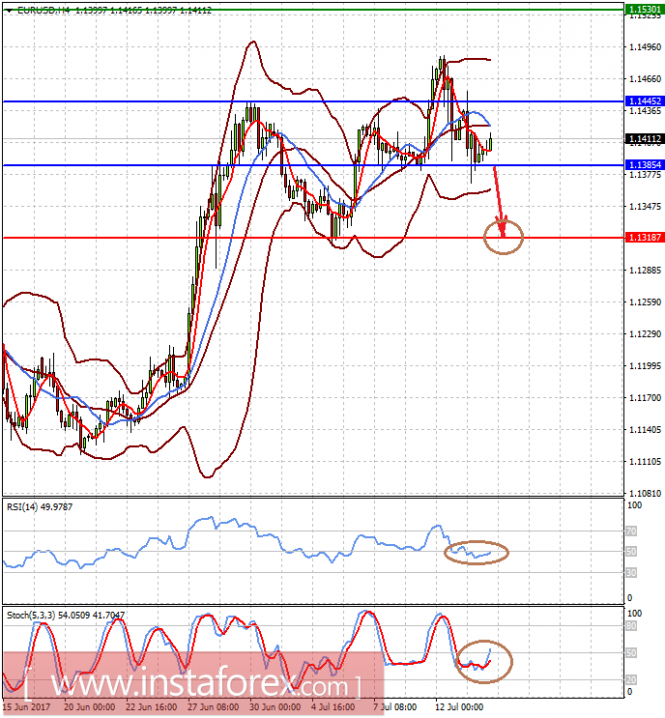Select the green horizontal line at chart top
The height and width of the screenshot is (718, 665).
point(300,8)
